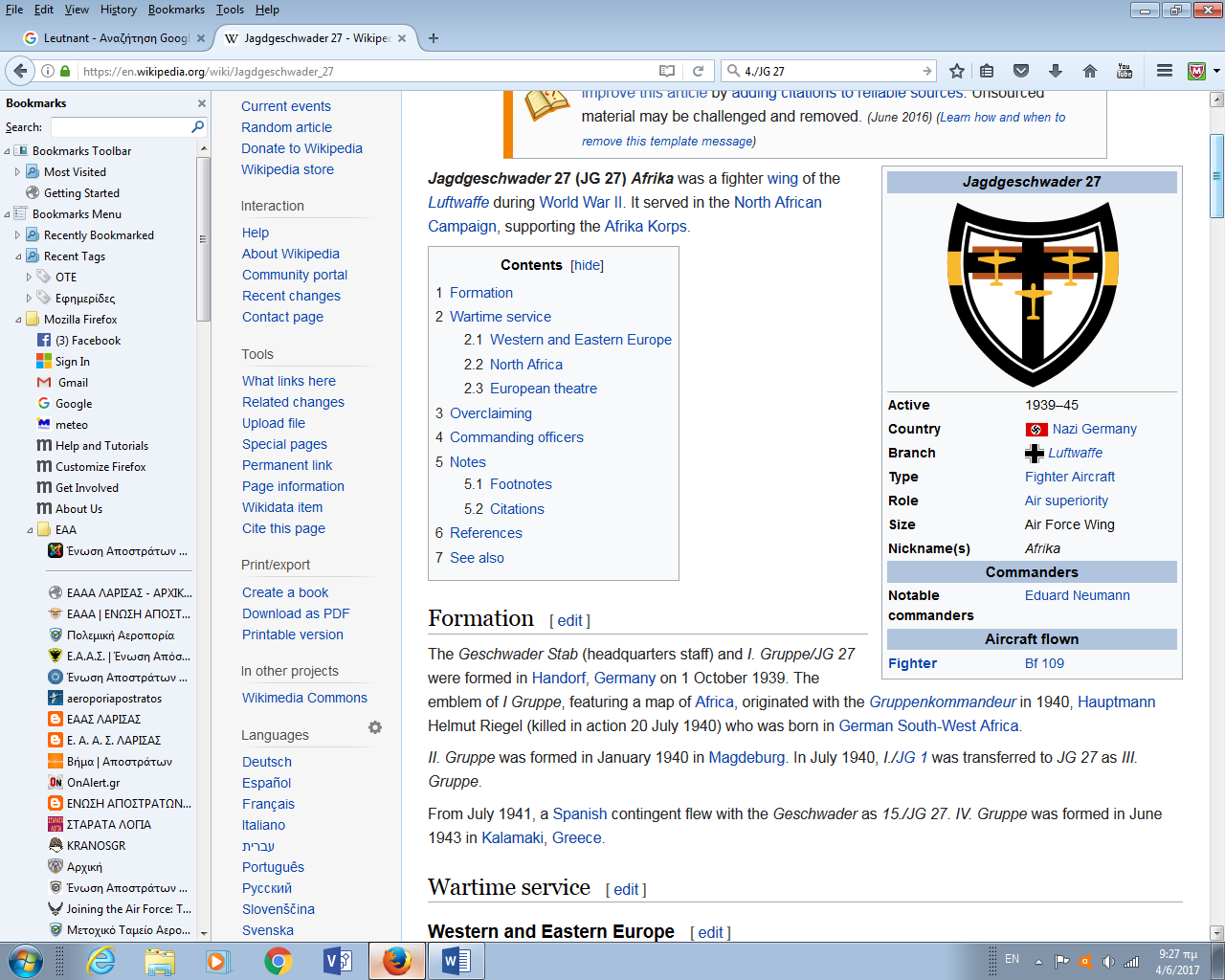Image resolution: width=1225 pixels, height=980 pixels.
Task: Edit the Formation section
Action: pyautogui.click(x=569, y=620)
